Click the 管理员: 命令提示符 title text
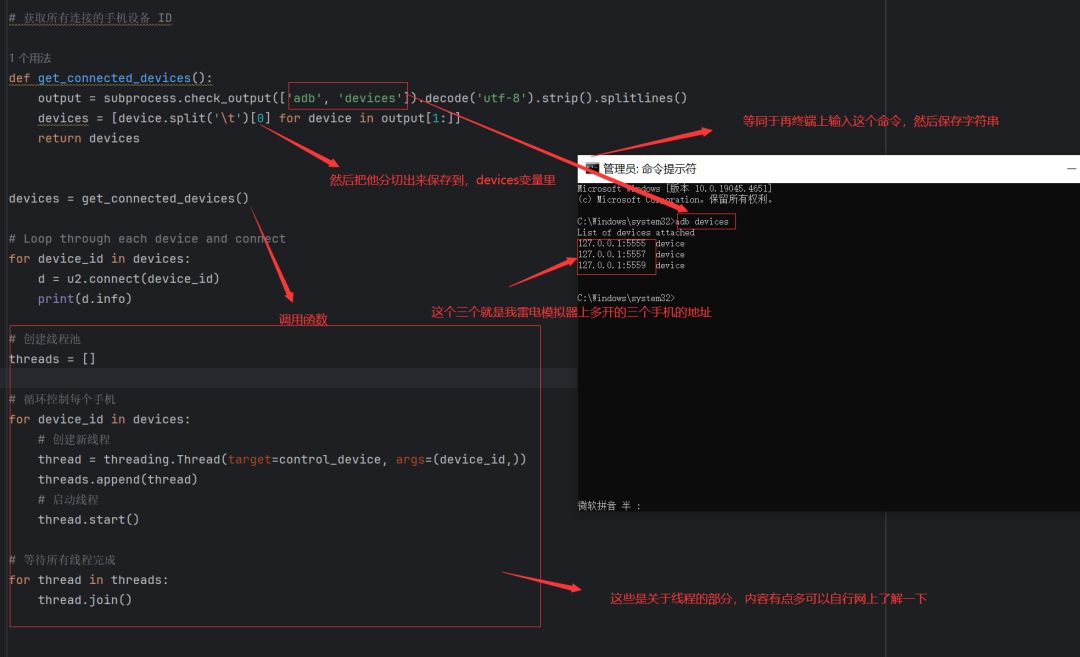 (650, 169)
